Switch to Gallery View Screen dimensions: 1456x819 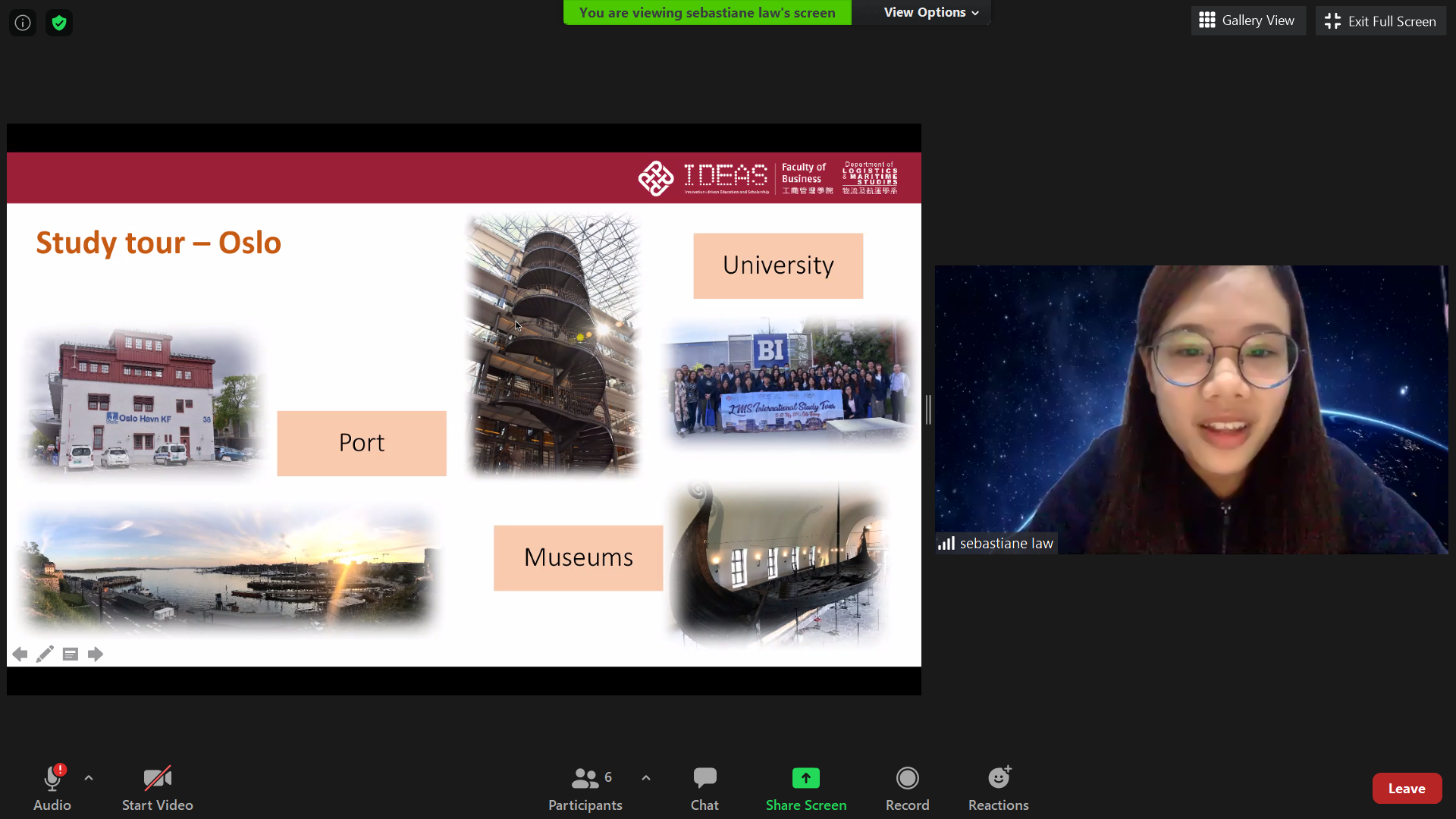tap(1247, 20)
